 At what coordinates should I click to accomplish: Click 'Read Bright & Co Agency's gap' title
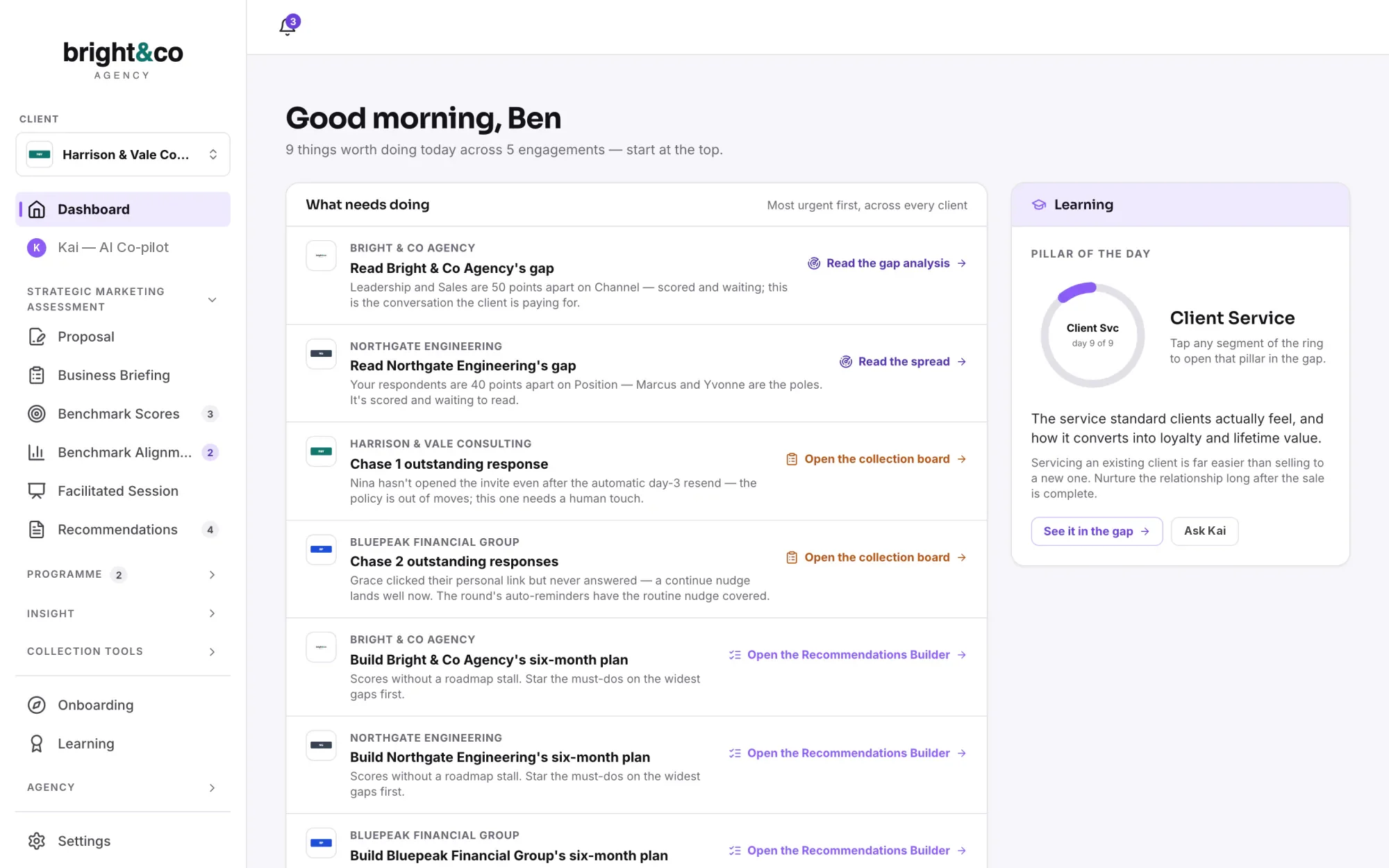(452, 268)
